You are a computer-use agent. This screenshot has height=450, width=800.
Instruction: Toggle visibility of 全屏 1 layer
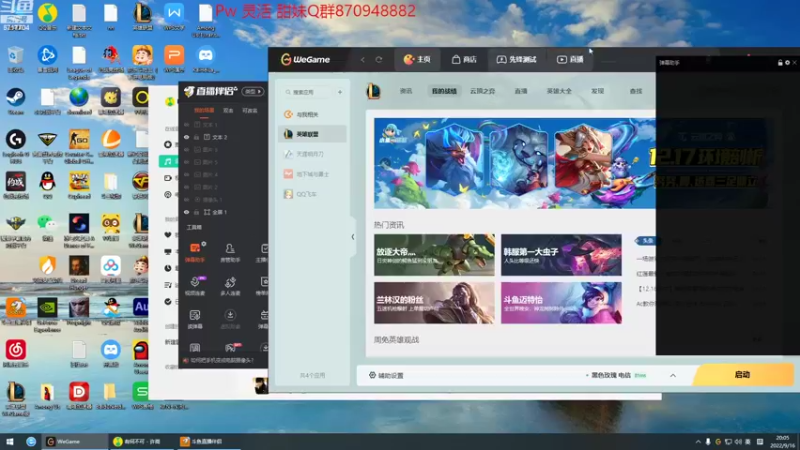coord(187,212)
